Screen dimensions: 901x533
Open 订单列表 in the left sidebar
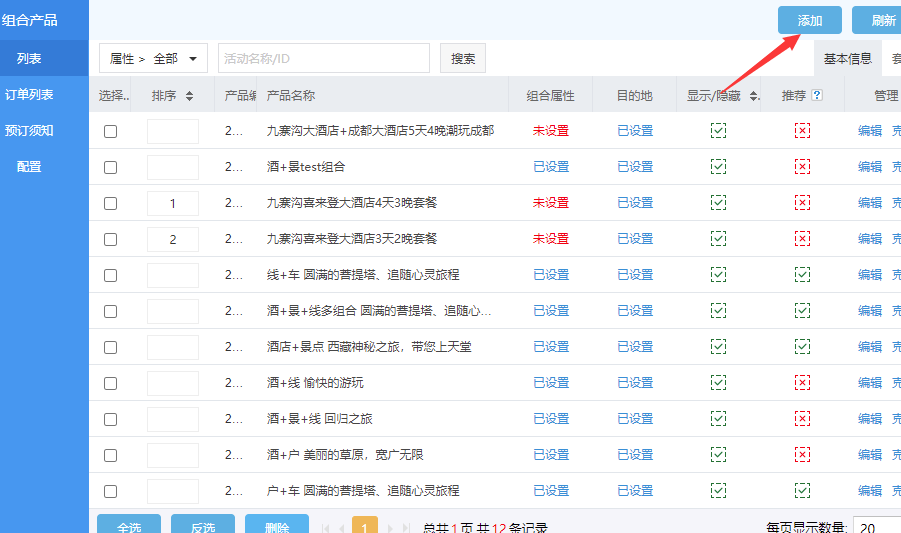(30, 95)
